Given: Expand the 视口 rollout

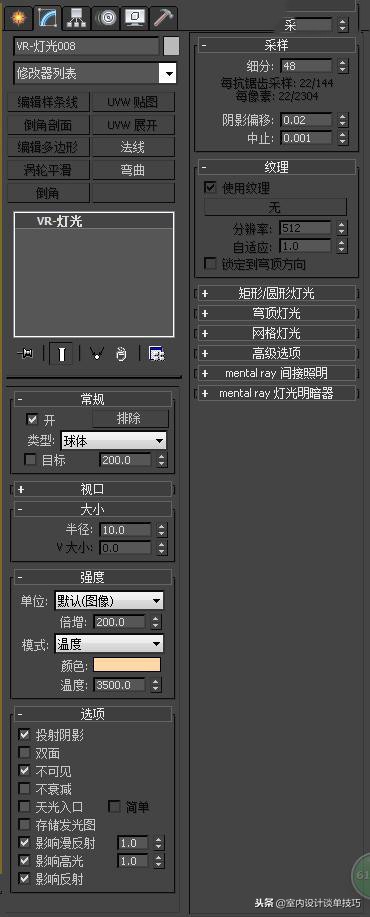Looking at the screenshot, I should click(92, 489).
